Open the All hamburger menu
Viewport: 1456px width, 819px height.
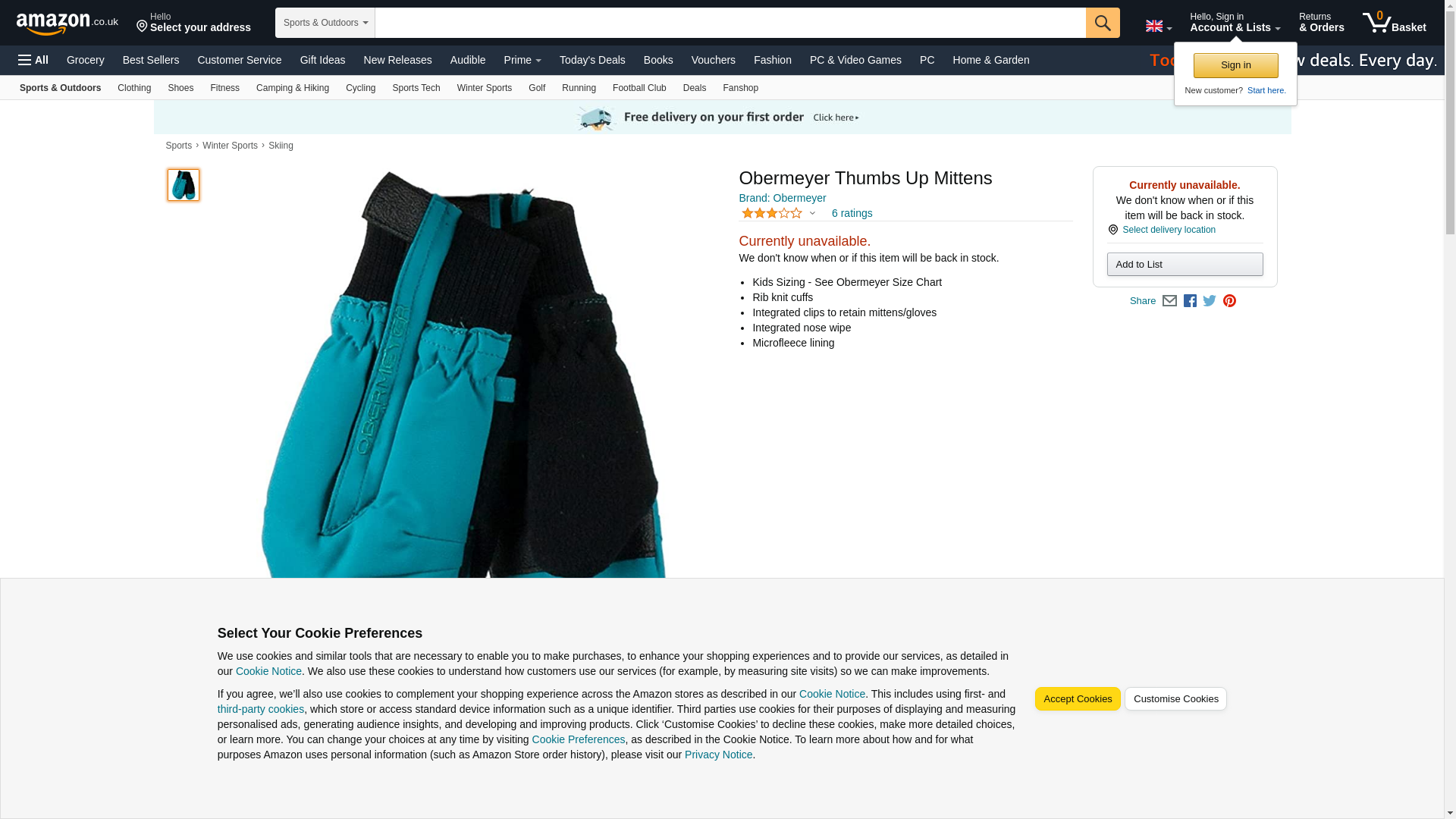click(33, 60)
